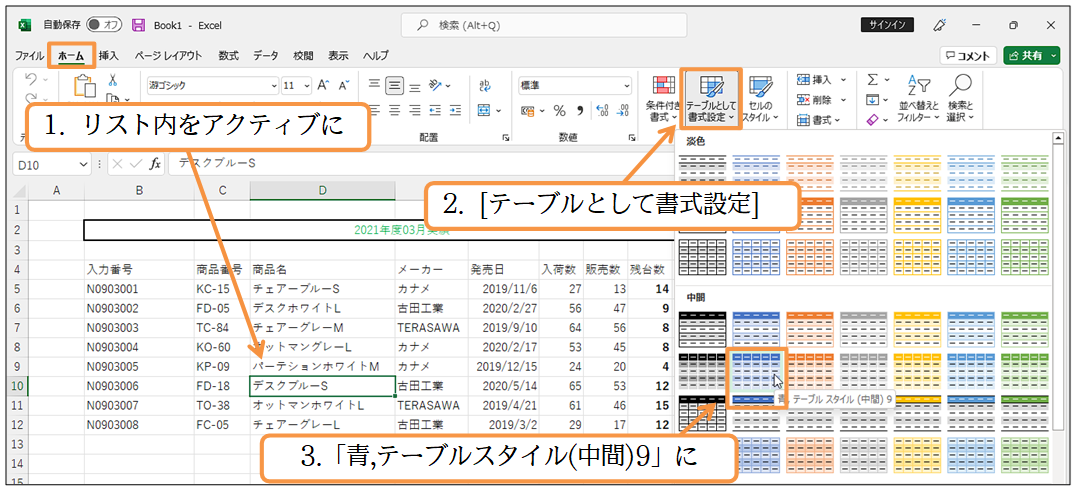Switch to the ホーム tab
Viewport: 1078px width, 491px height.
pyautogui.click(x=71, y=56)
